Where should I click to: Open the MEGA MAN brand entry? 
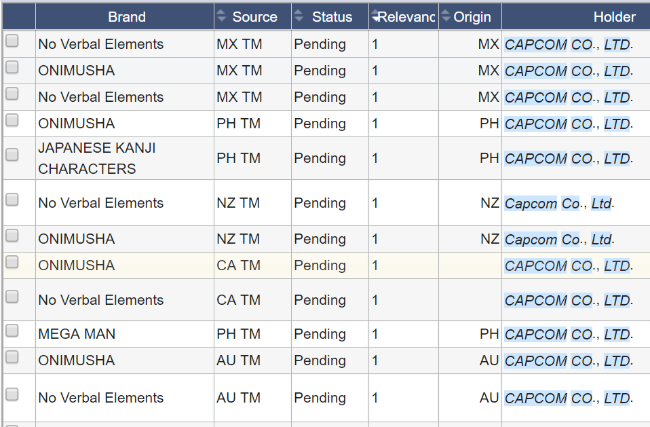tap(78, 334)
